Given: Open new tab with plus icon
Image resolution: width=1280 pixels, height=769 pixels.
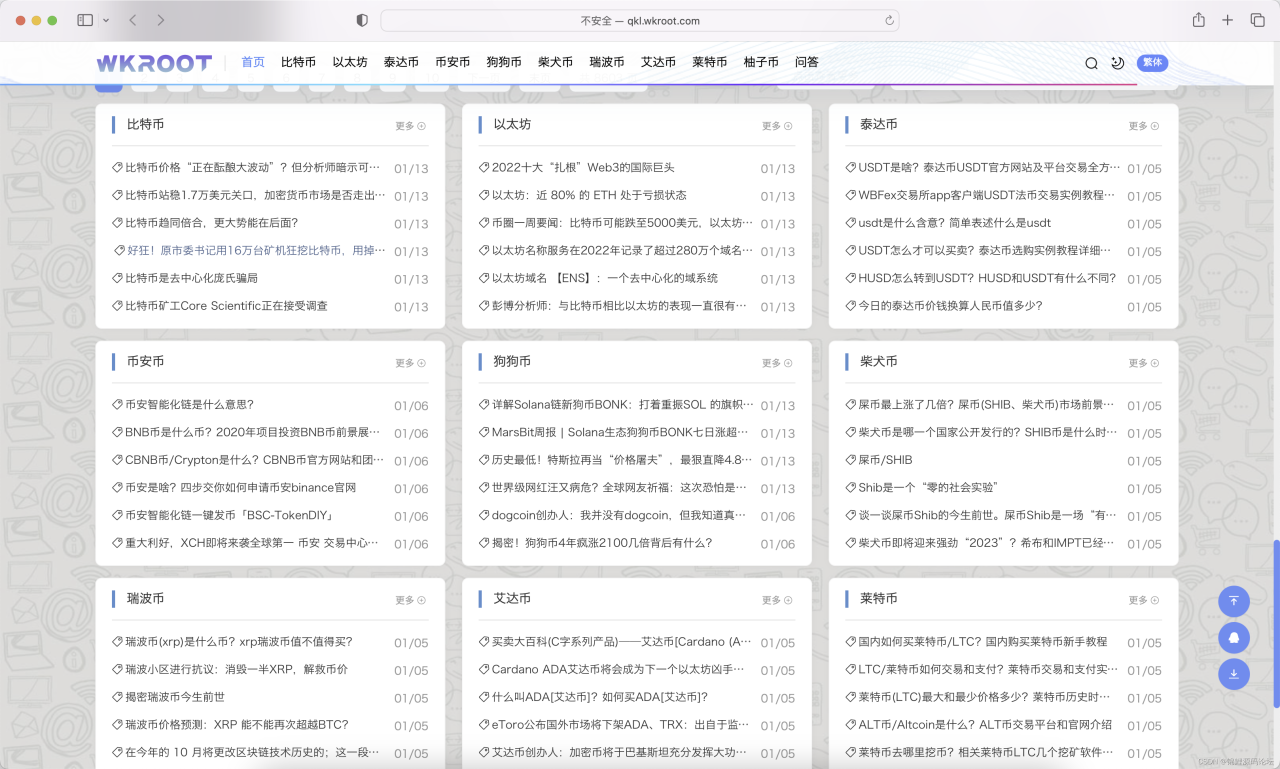Looking at the screenshot, I should (1228, 20).
